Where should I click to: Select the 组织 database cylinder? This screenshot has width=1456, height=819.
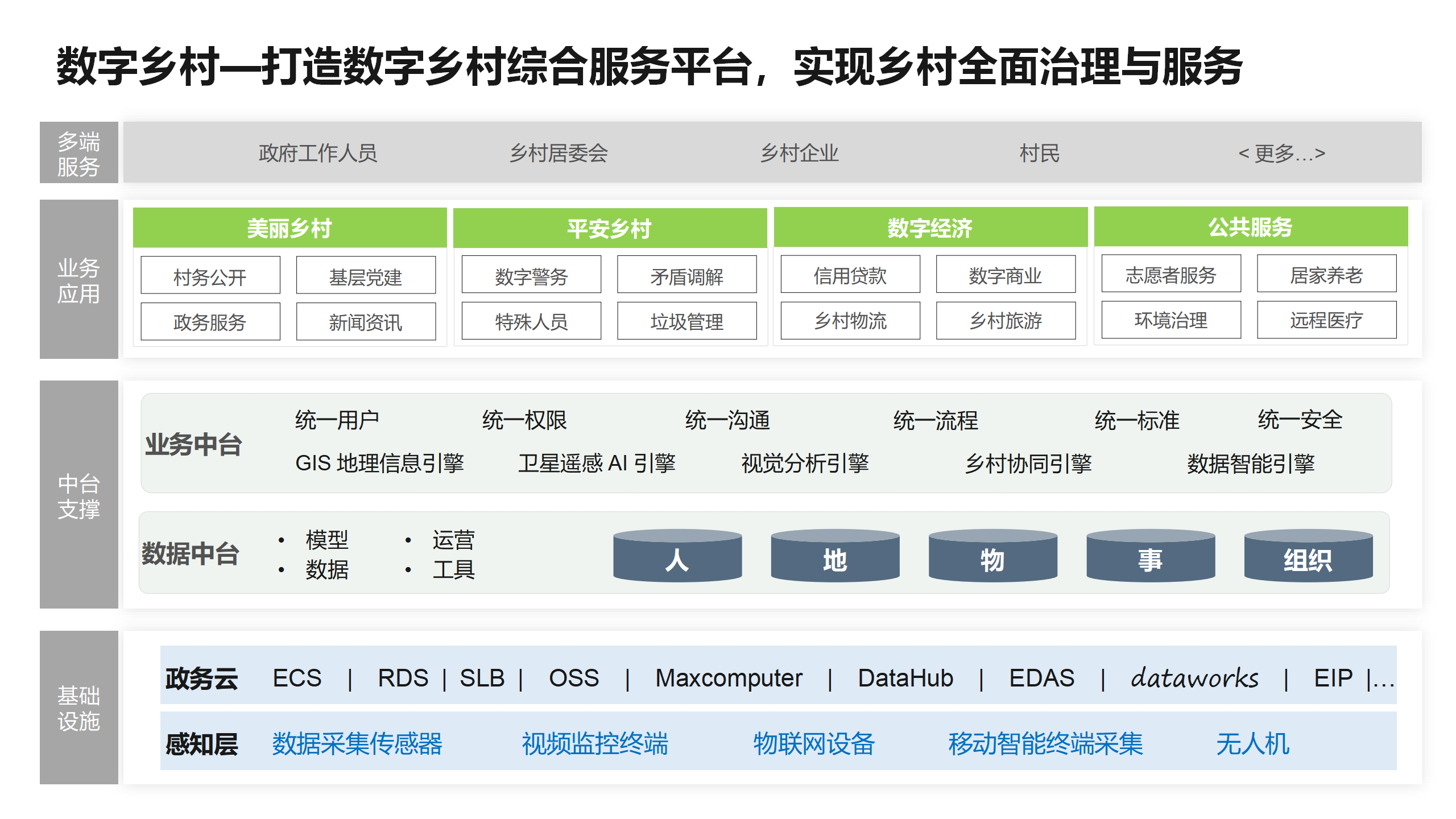(1308, 557)
